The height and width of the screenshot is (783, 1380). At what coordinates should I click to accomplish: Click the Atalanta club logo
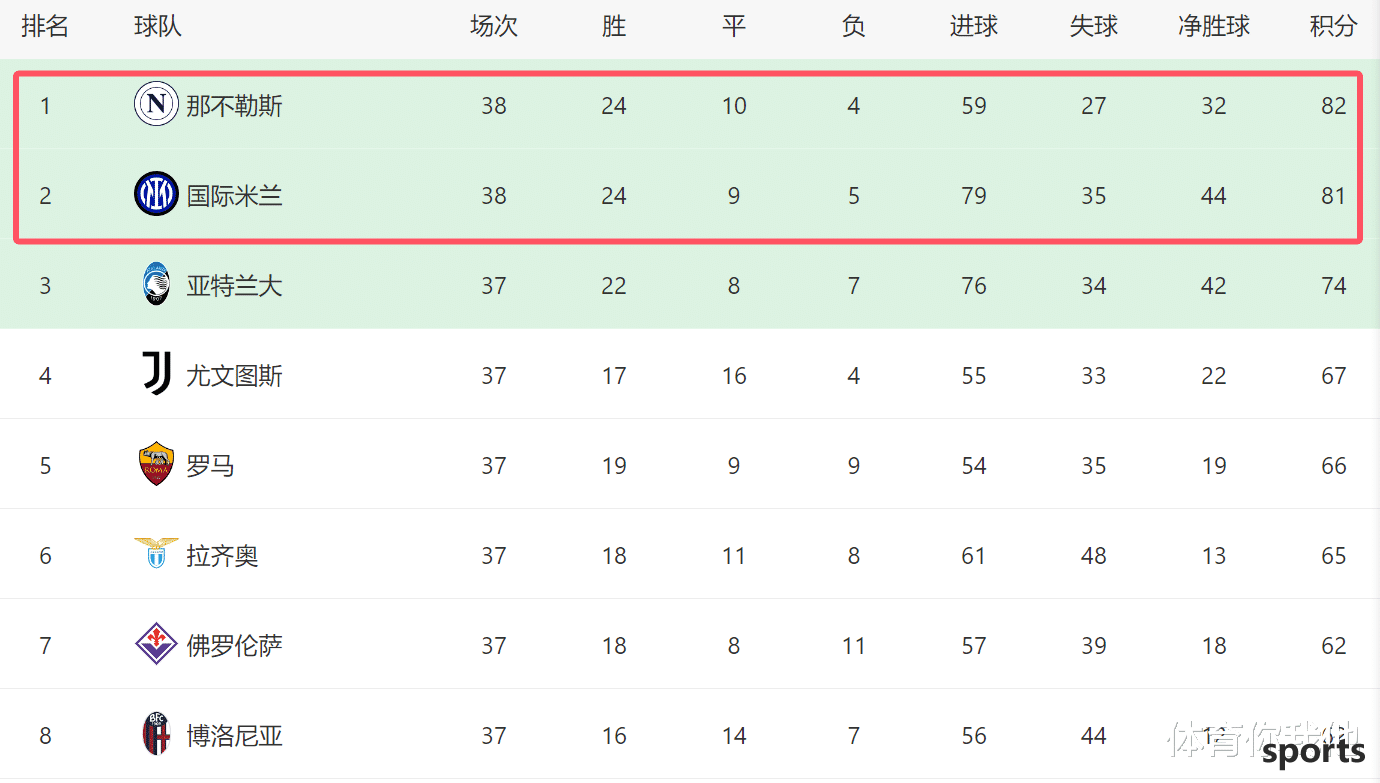[x=156, y=284]
